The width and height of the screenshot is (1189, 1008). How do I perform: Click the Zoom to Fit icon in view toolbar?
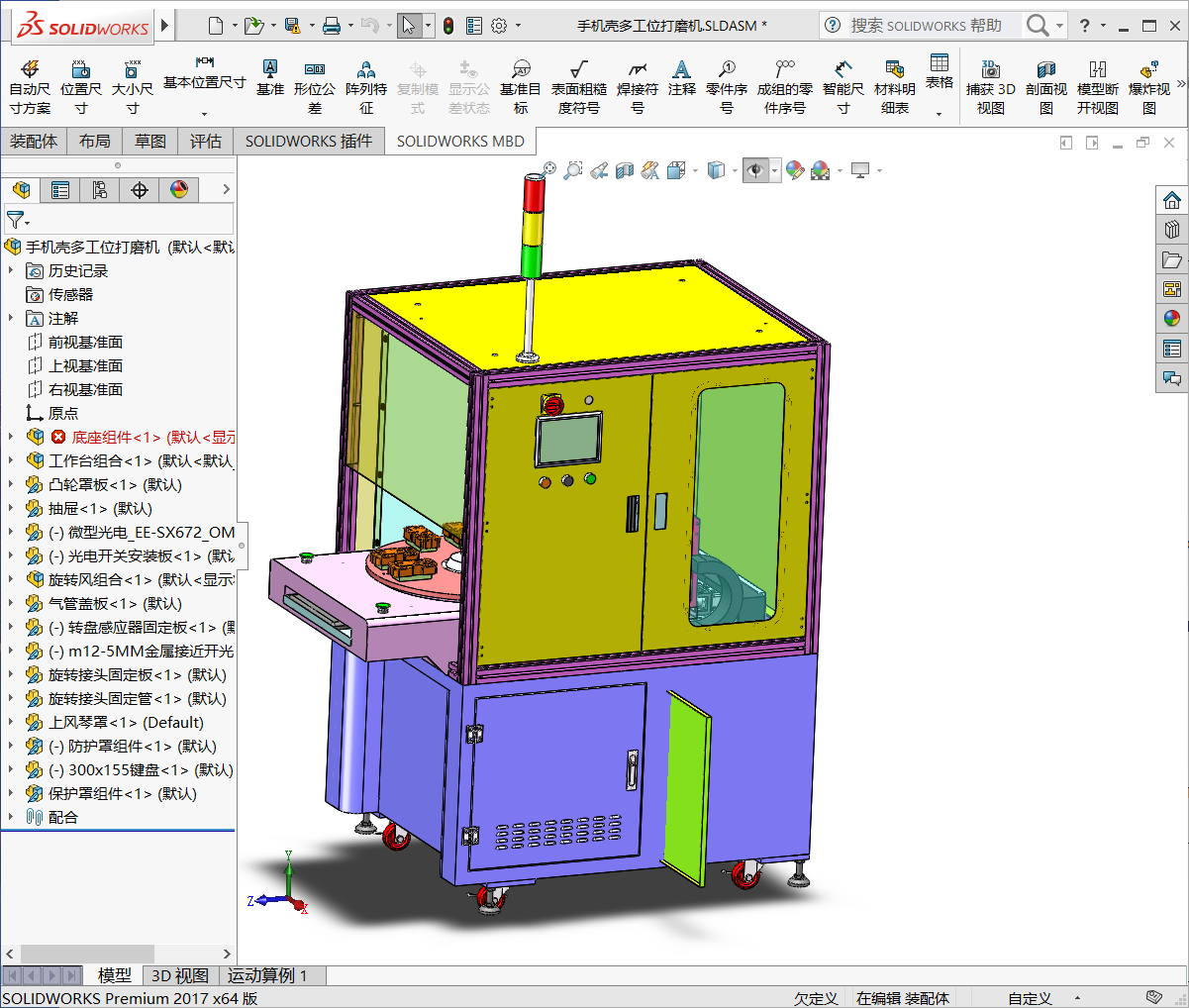(547, 170)
